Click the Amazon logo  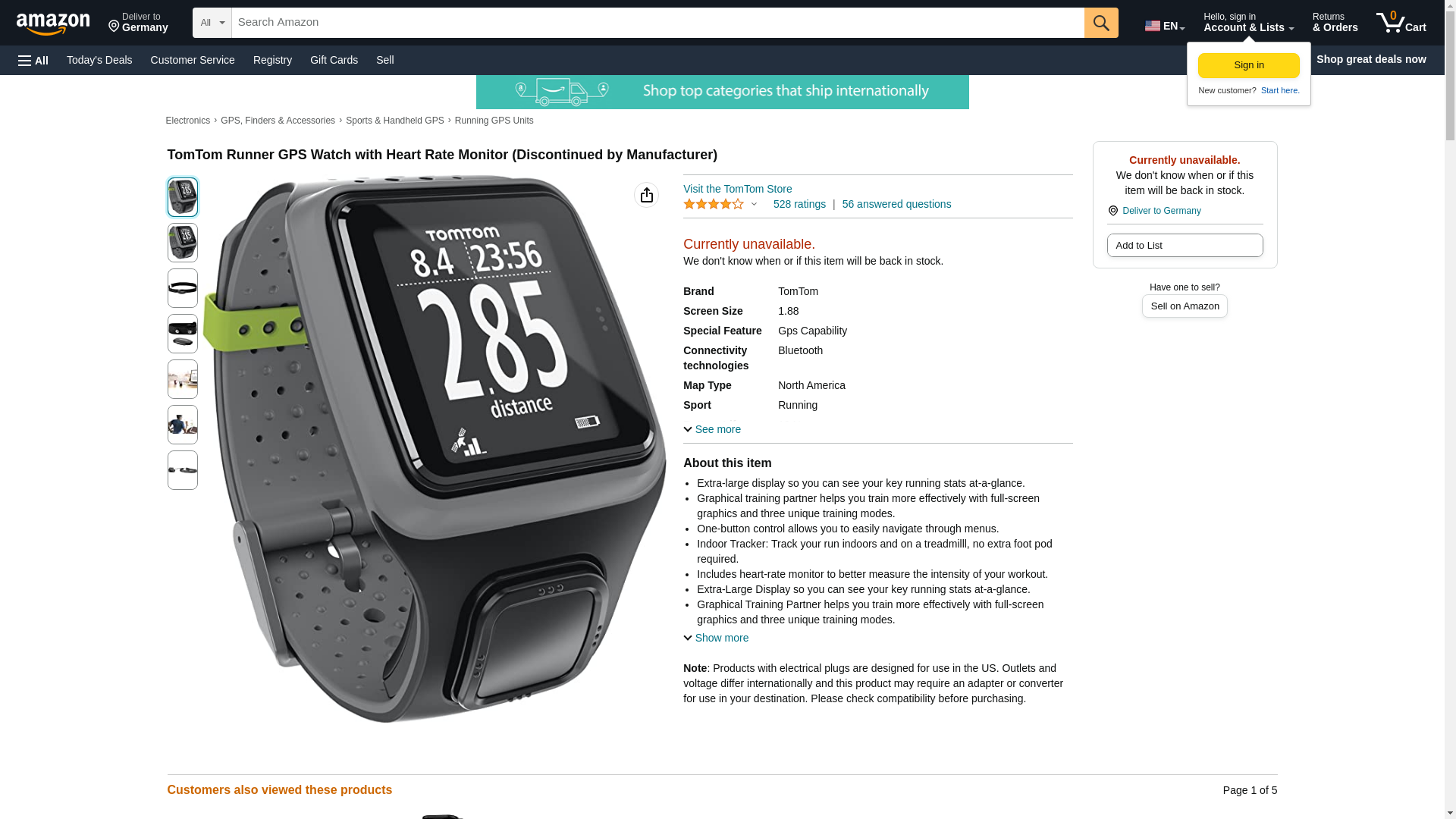coord(53,24)
